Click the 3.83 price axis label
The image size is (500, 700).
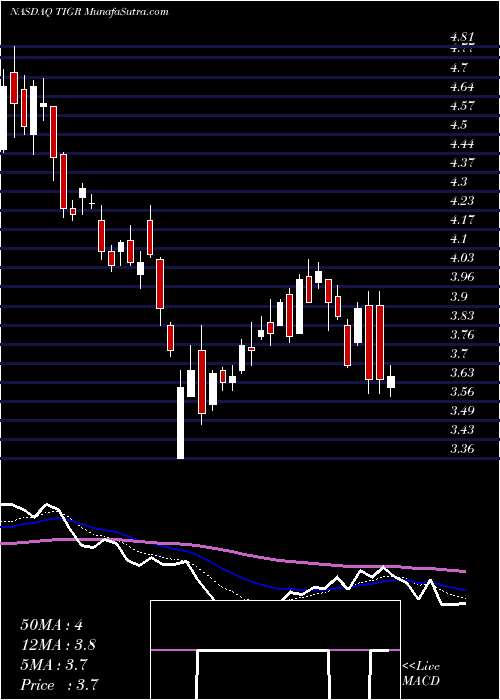(462, 316)
